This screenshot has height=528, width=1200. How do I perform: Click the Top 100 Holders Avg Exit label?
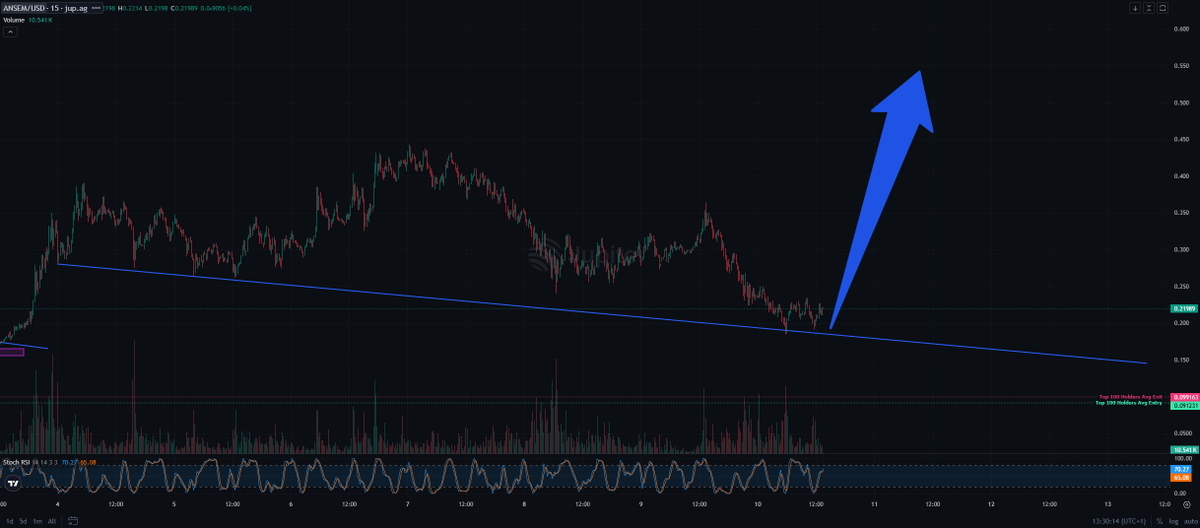[x=1131, y=397]
